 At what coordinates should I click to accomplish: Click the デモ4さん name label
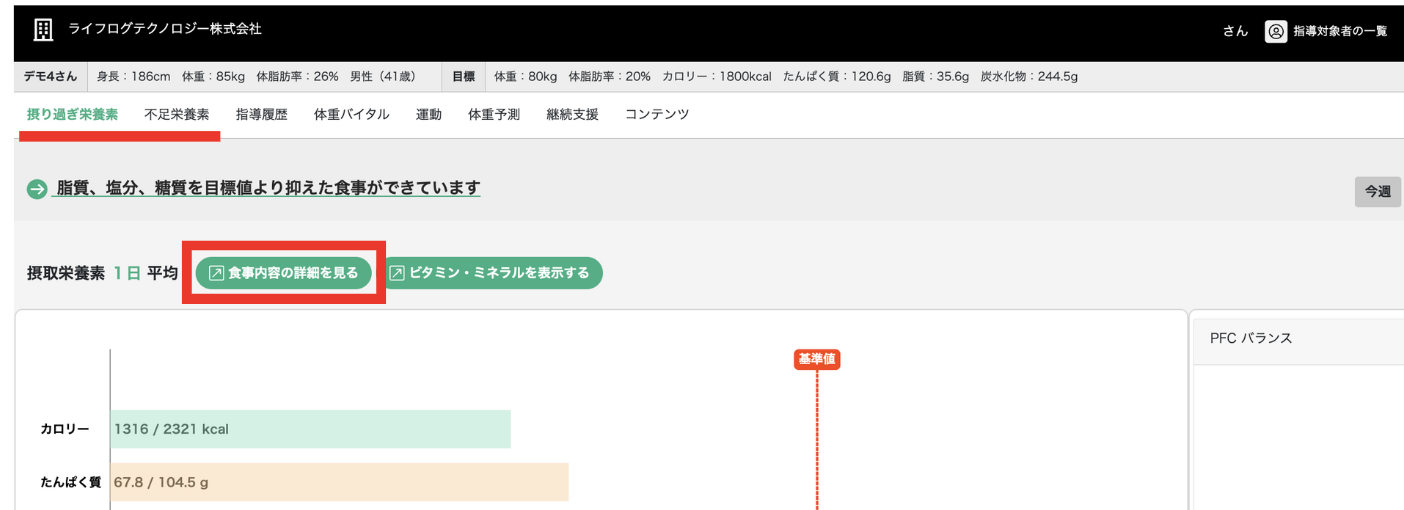pos(51,76)
